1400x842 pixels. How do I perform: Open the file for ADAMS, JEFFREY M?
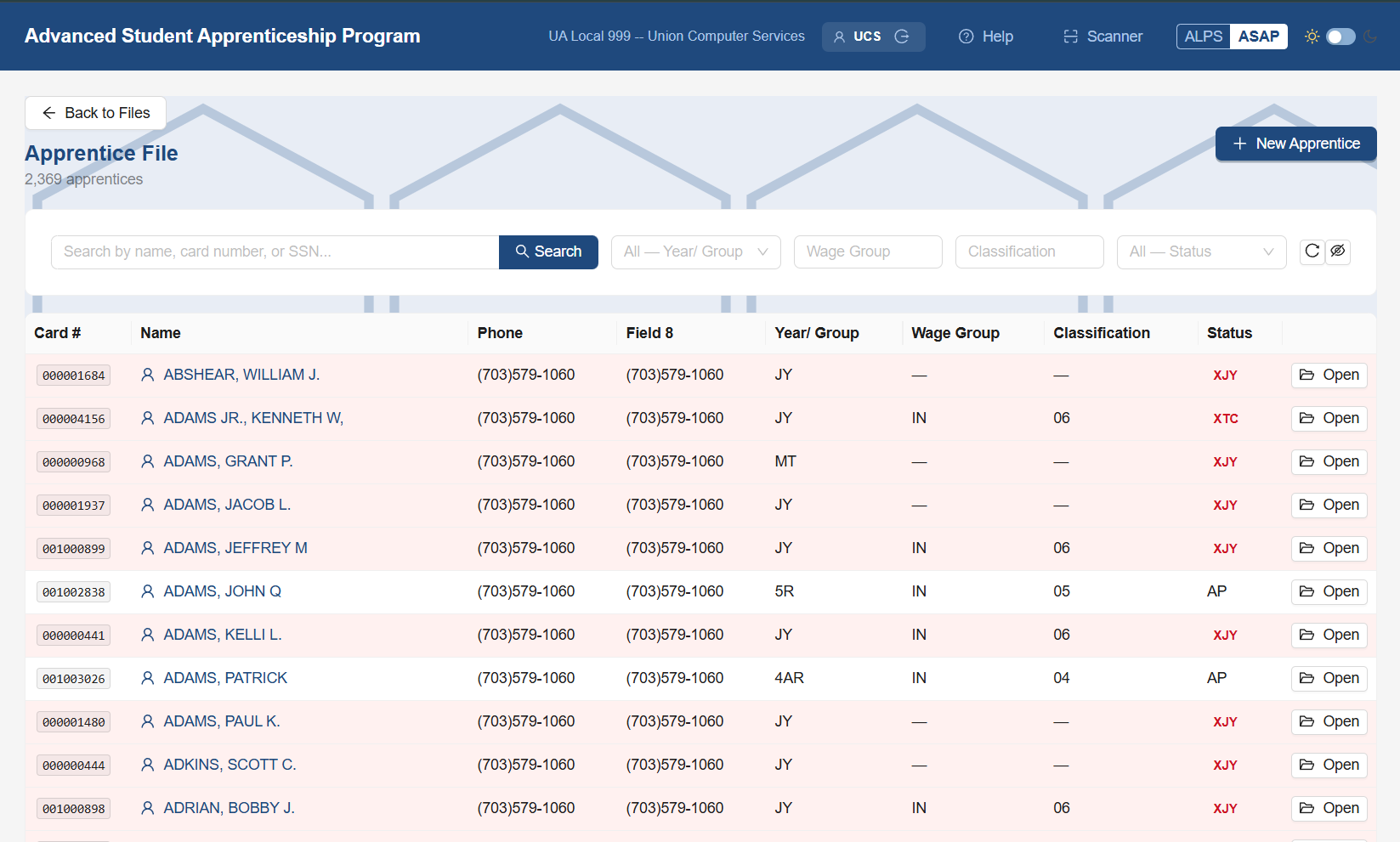pos(1329,548)
